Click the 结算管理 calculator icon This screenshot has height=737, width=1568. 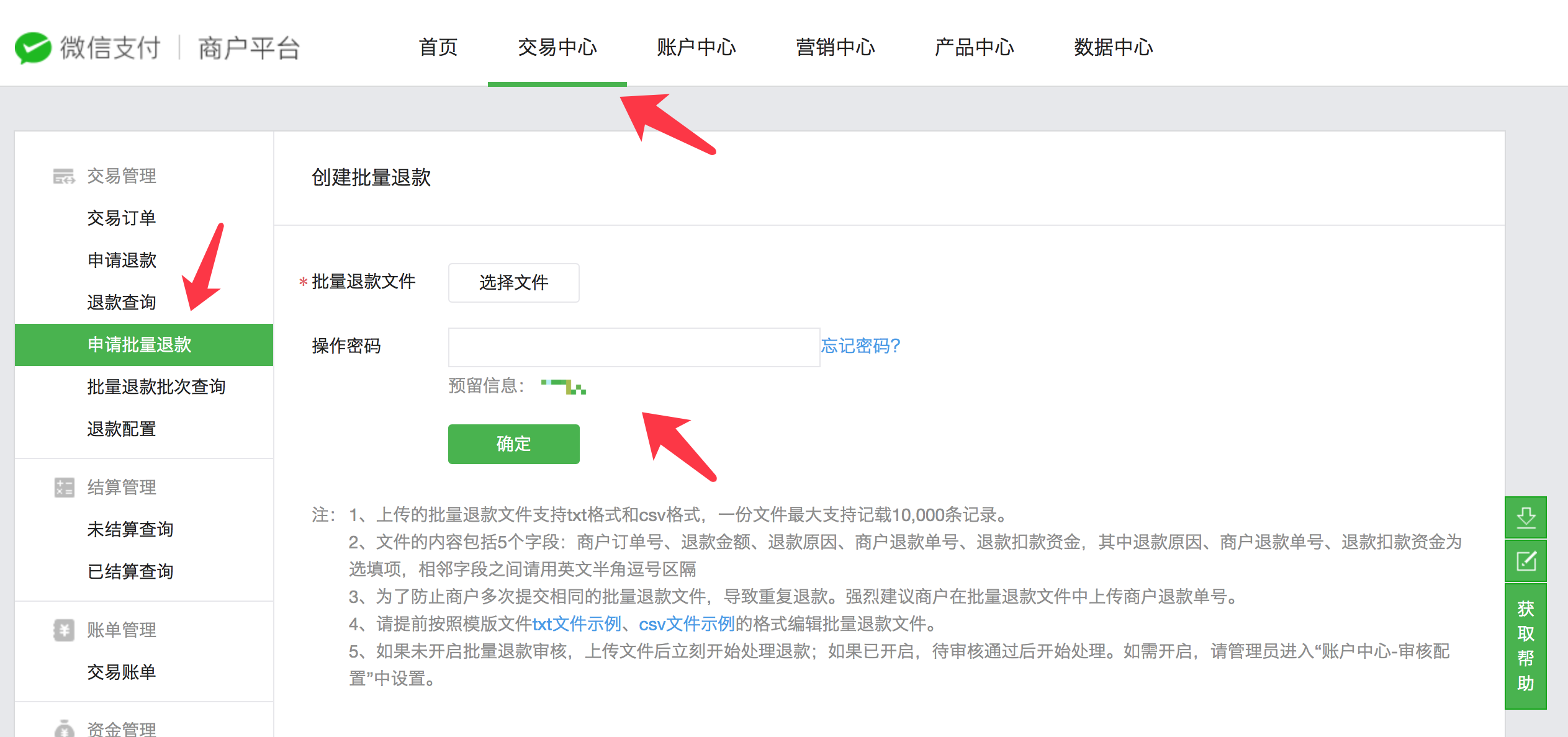64,488
